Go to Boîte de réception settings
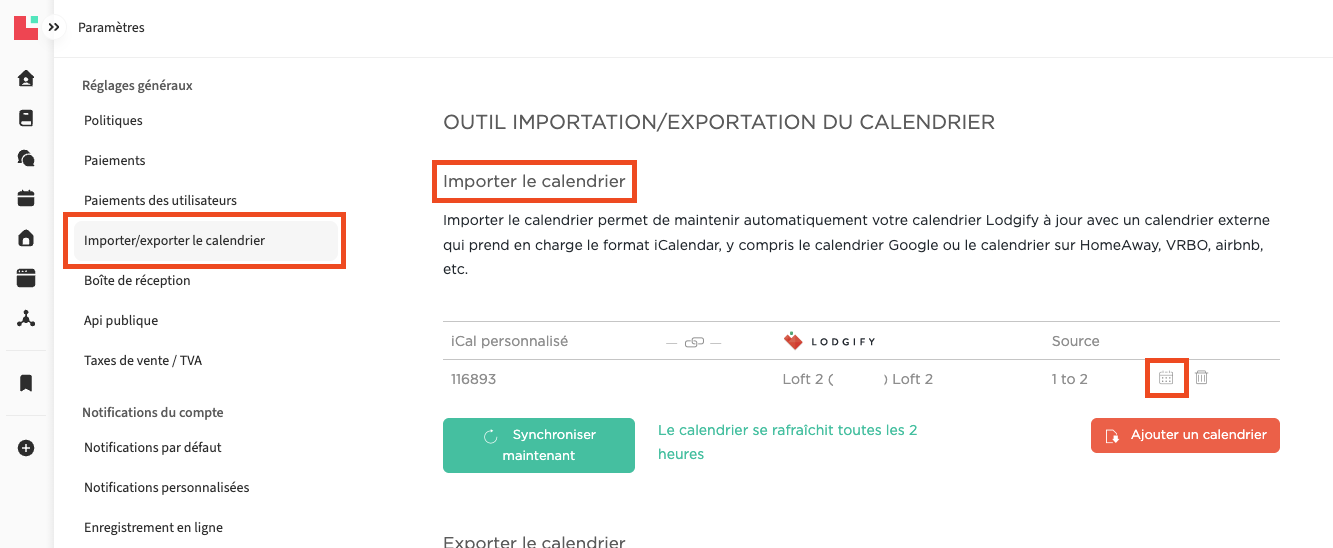Viewport: 1333px width, 548px height. 137,280
